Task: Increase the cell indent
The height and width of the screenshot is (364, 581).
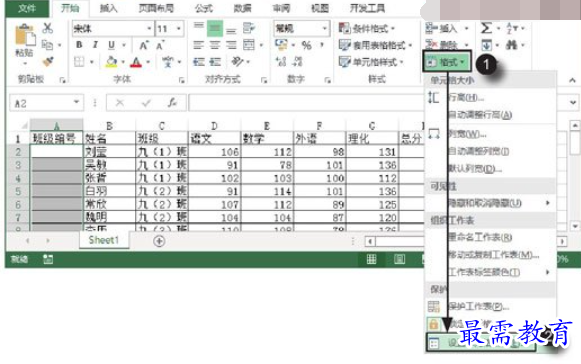Action: pyautogui.click(x=215, y=62)
